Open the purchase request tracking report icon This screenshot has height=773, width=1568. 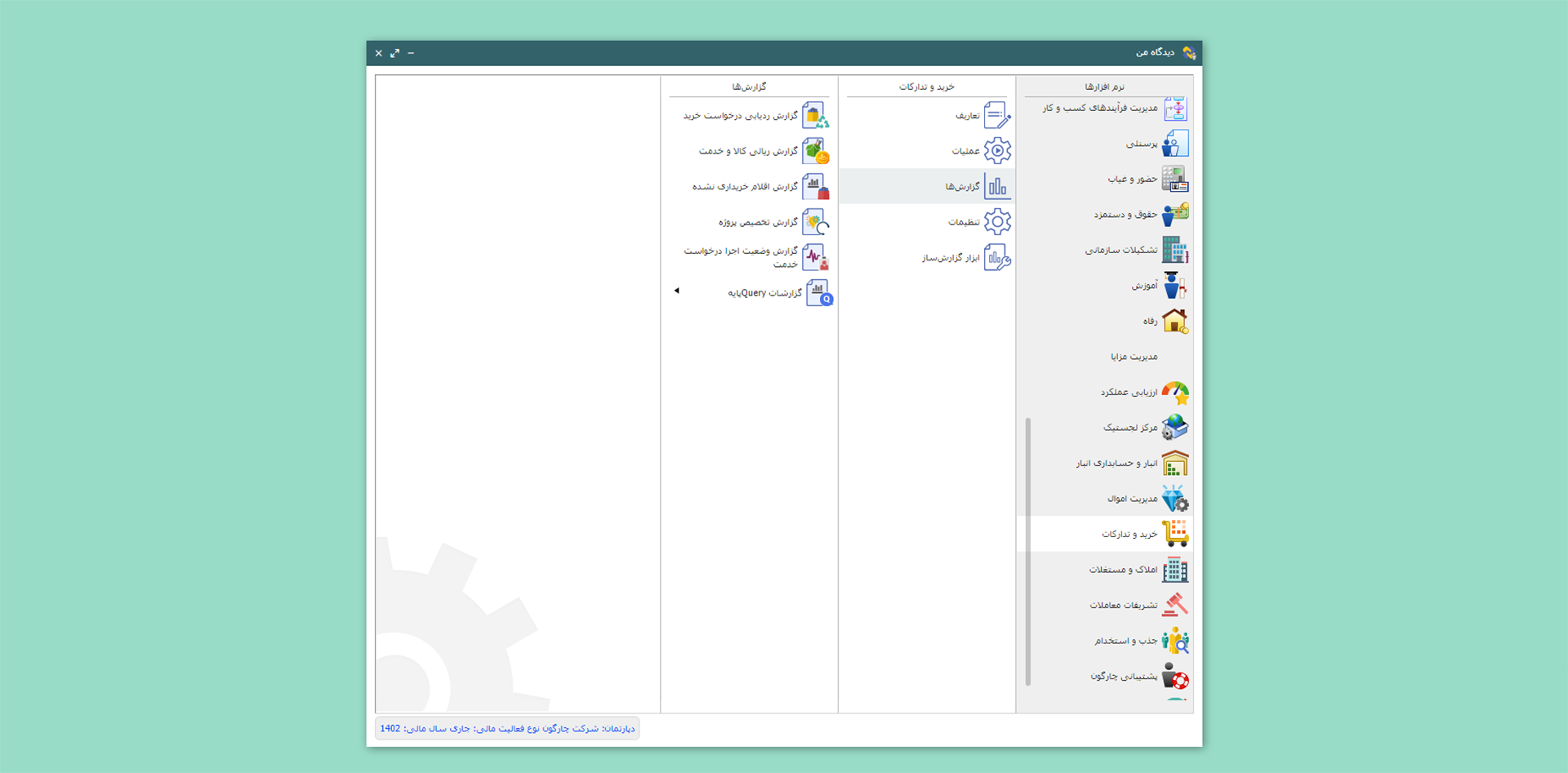coord(815,116)
